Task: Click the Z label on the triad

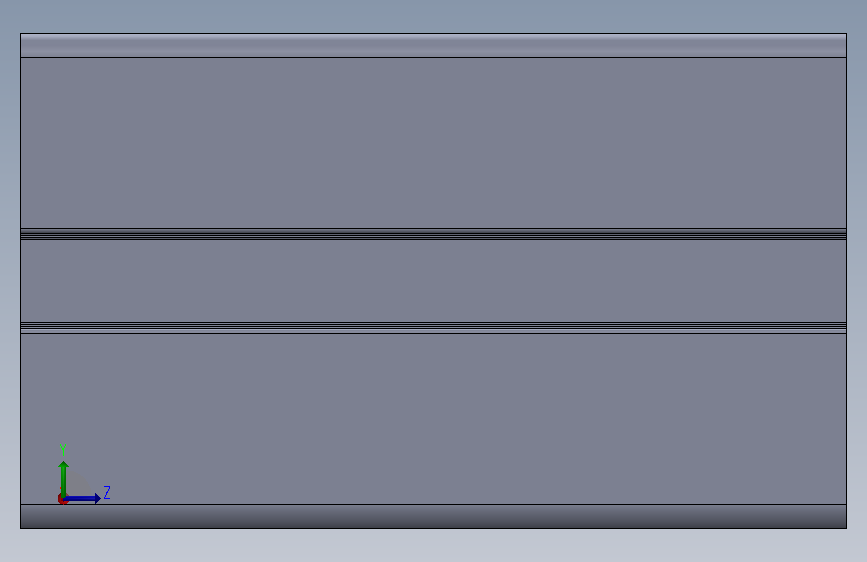Action: [x=107, y=492]
